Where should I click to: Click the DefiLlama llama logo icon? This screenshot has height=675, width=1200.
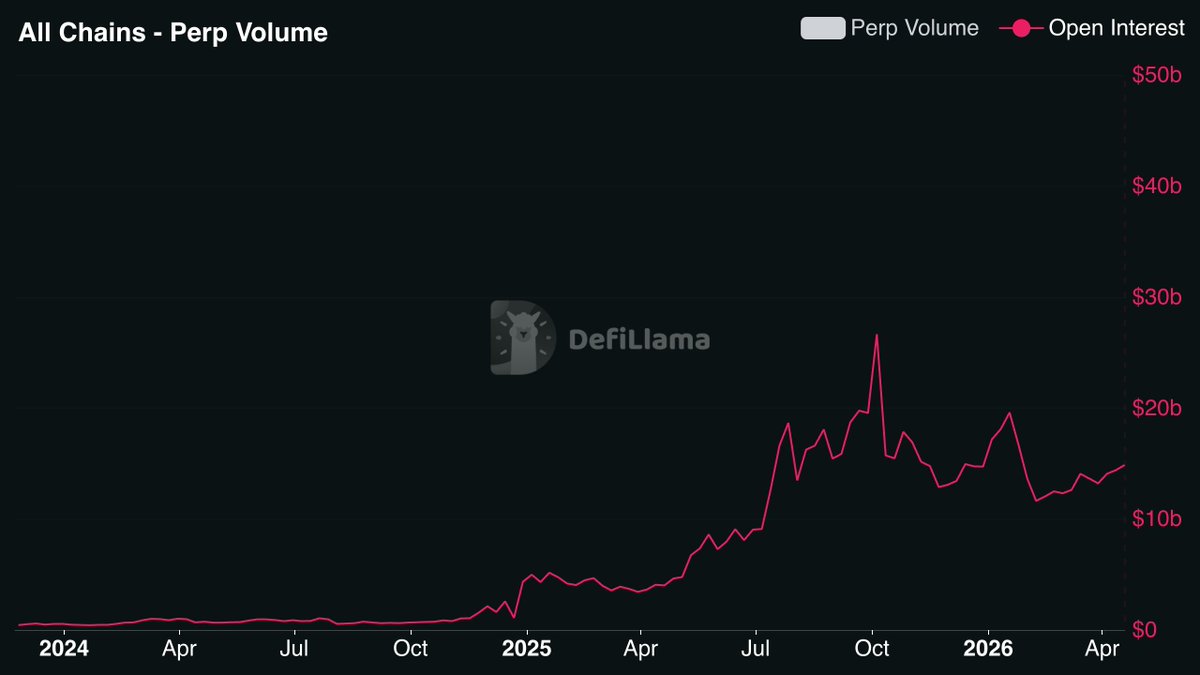coord(523,338)
